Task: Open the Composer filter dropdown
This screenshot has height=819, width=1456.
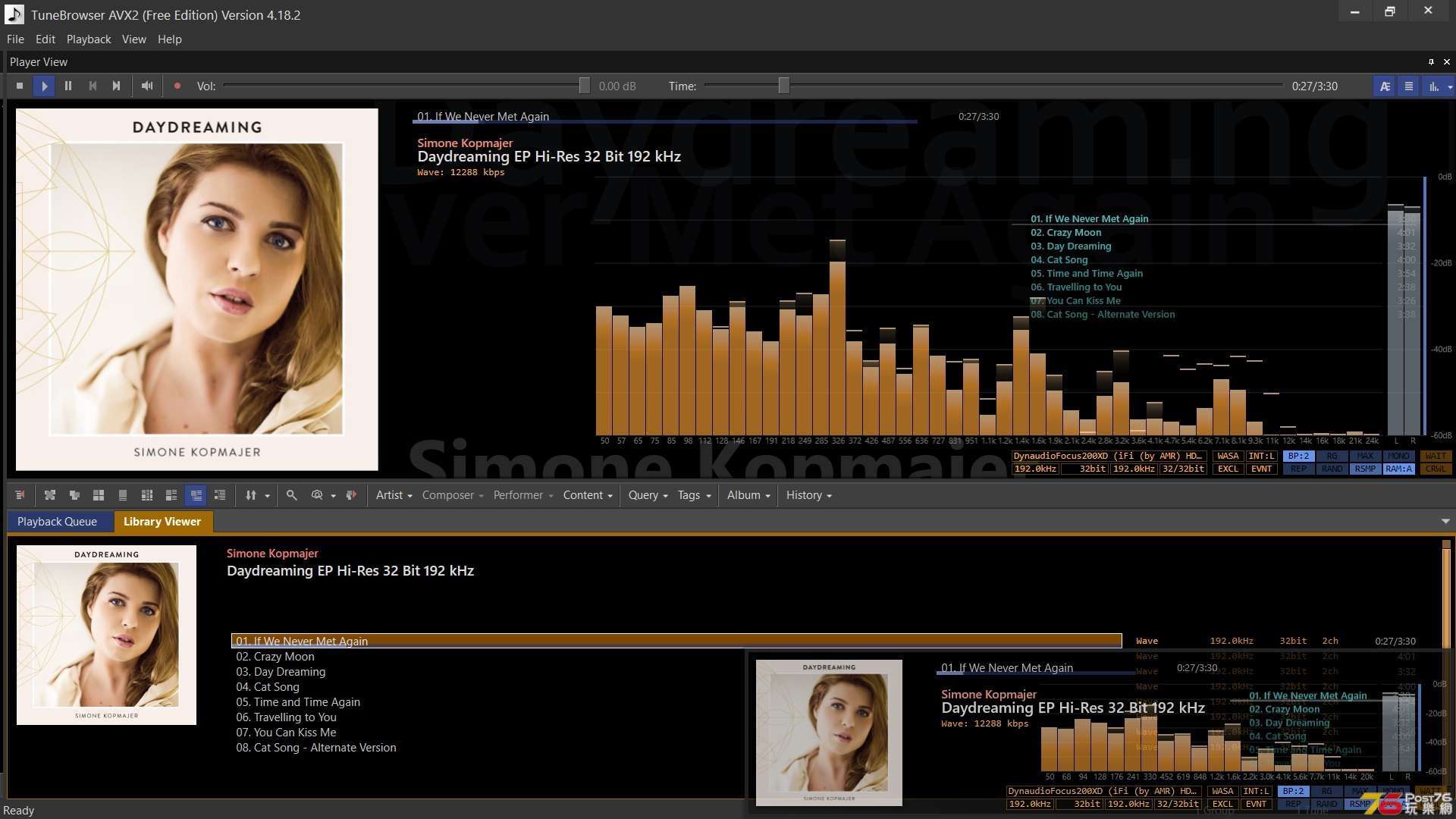Action: click(x=452, y=495)
